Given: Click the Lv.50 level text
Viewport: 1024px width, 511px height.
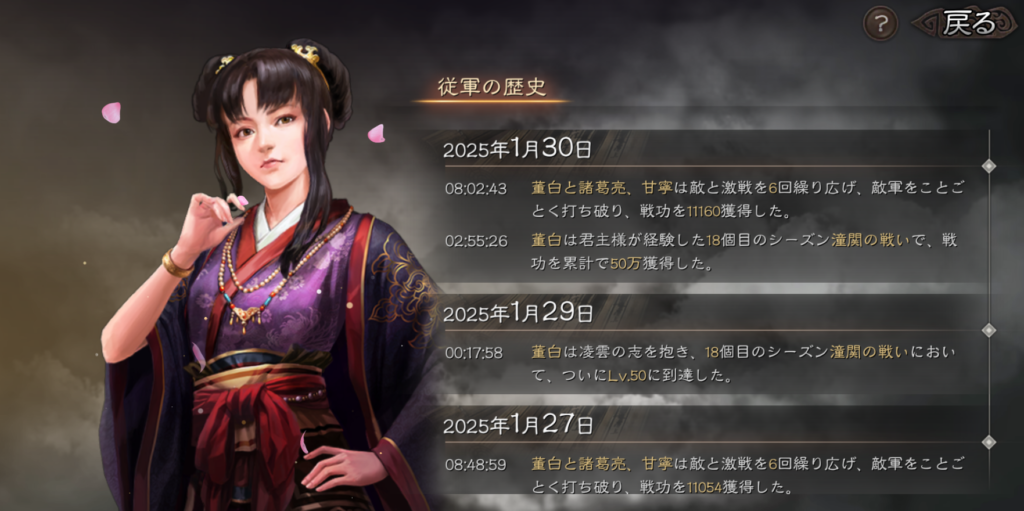Looking at the screenshot, I should coord(624,376).
